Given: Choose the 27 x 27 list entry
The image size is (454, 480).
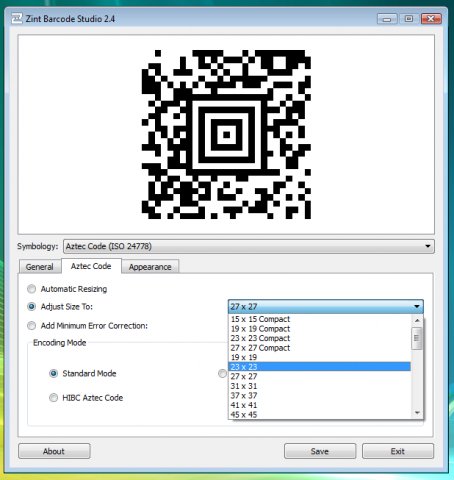Looking at the screenshot, I should coord(320,376).
